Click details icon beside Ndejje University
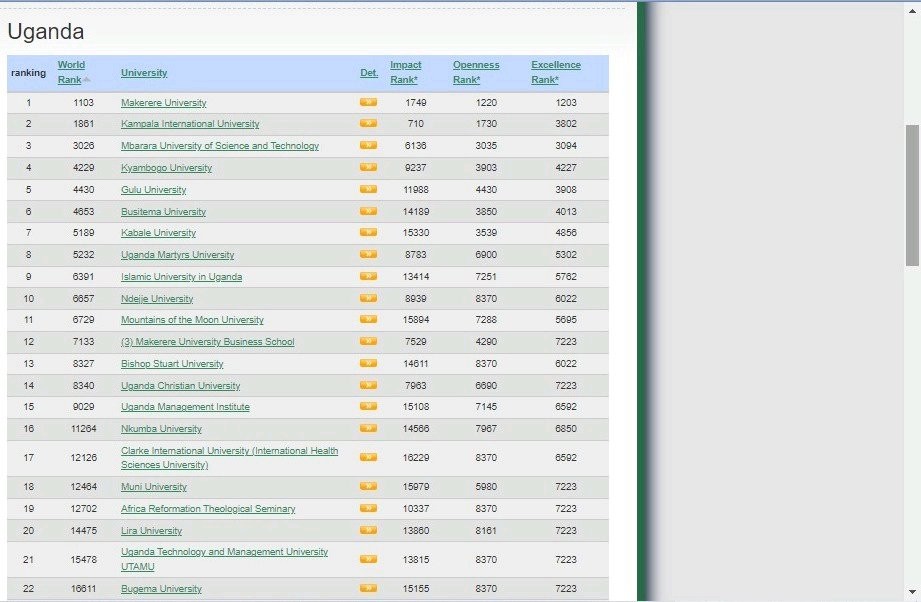 click(368, 298)
